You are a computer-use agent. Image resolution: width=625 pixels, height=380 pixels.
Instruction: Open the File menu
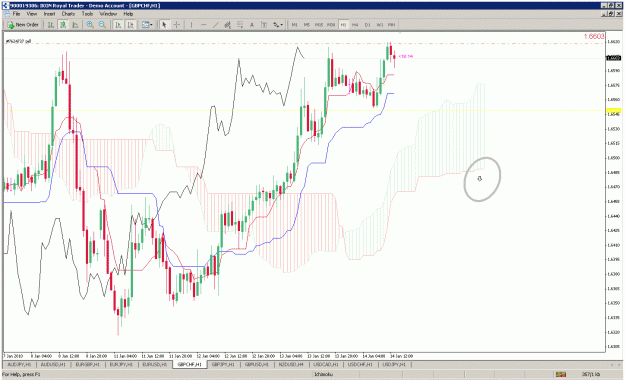coord(16,14)
